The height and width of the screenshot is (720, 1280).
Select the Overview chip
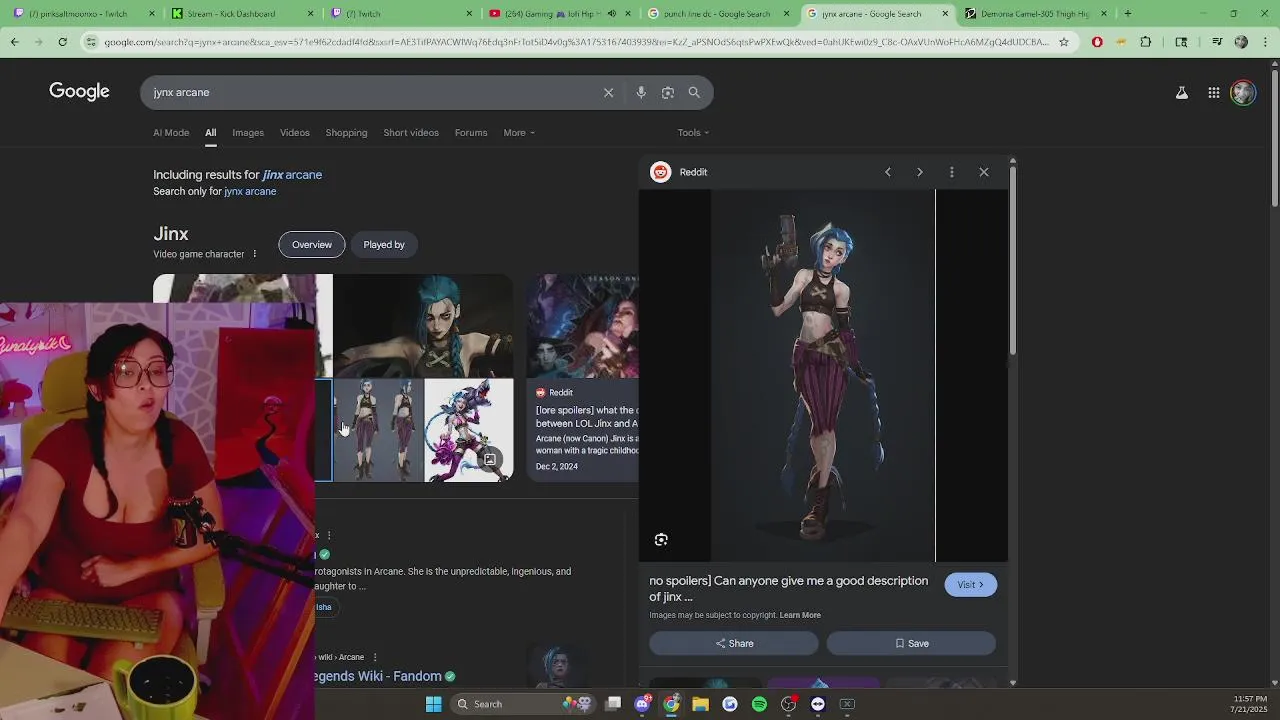312,245
